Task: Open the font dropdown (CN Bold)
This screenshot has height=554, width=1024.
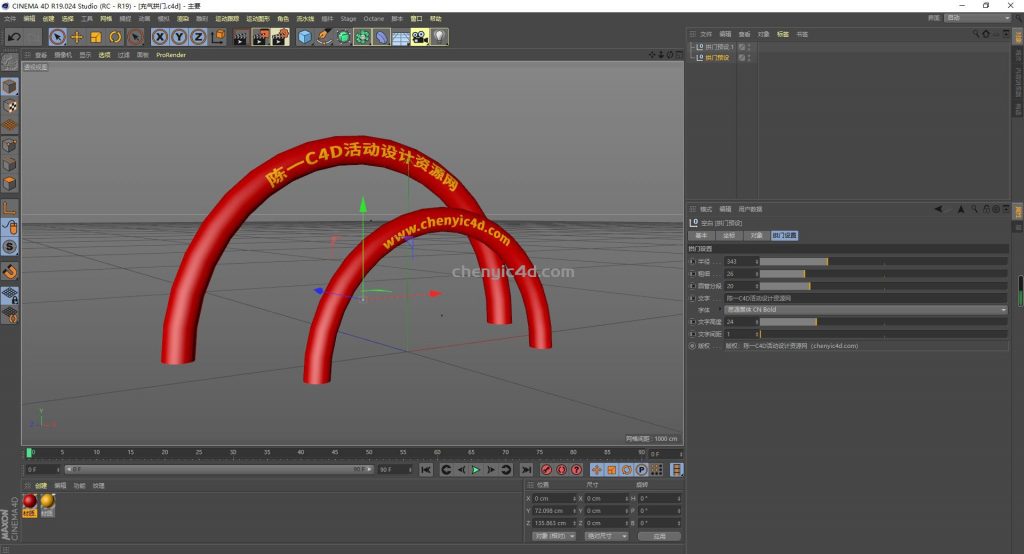Action: pos(866,310)
